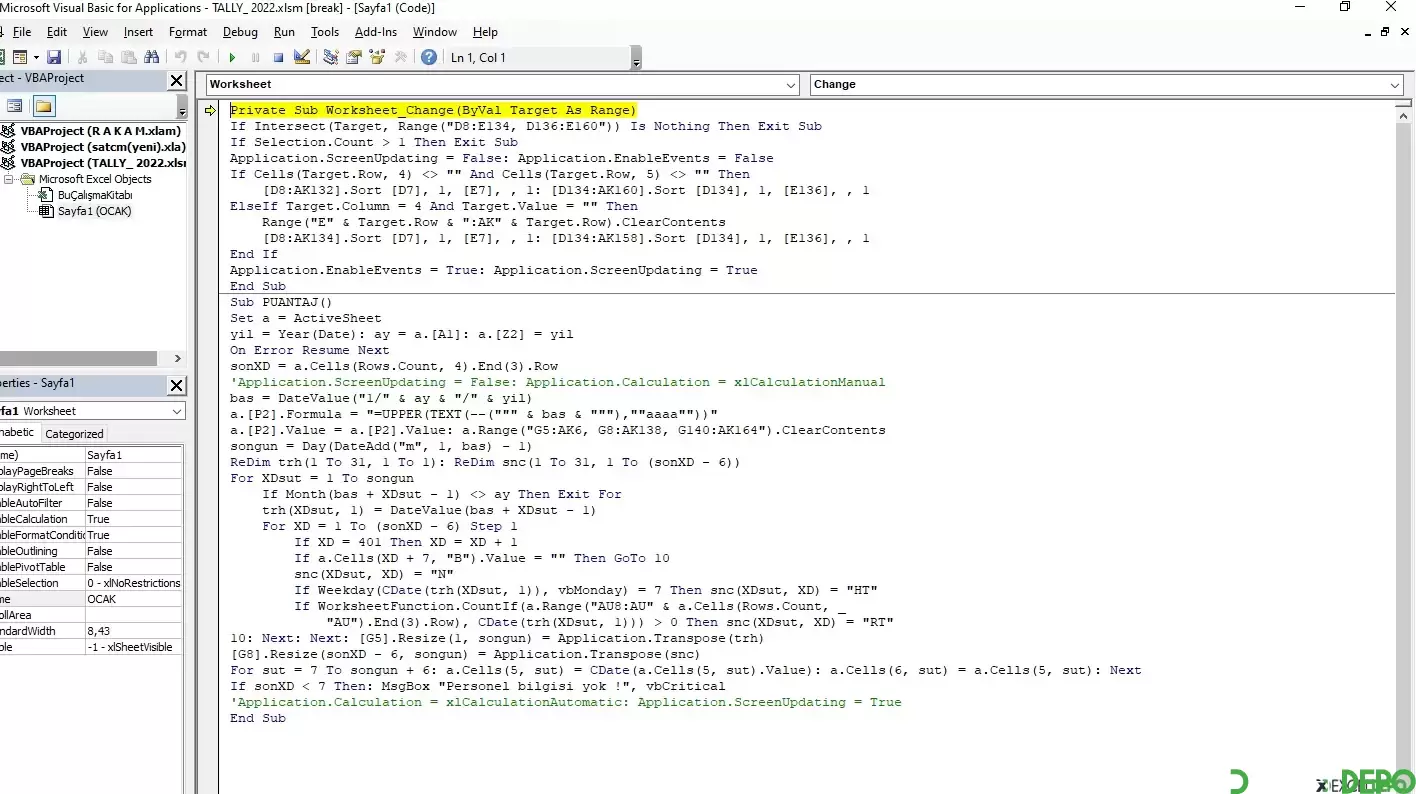Collapse the Microsoft Excel Objects folder
Image resolution: width=1416 pixels, height=794 pixels.
click(x=9, y=179)
